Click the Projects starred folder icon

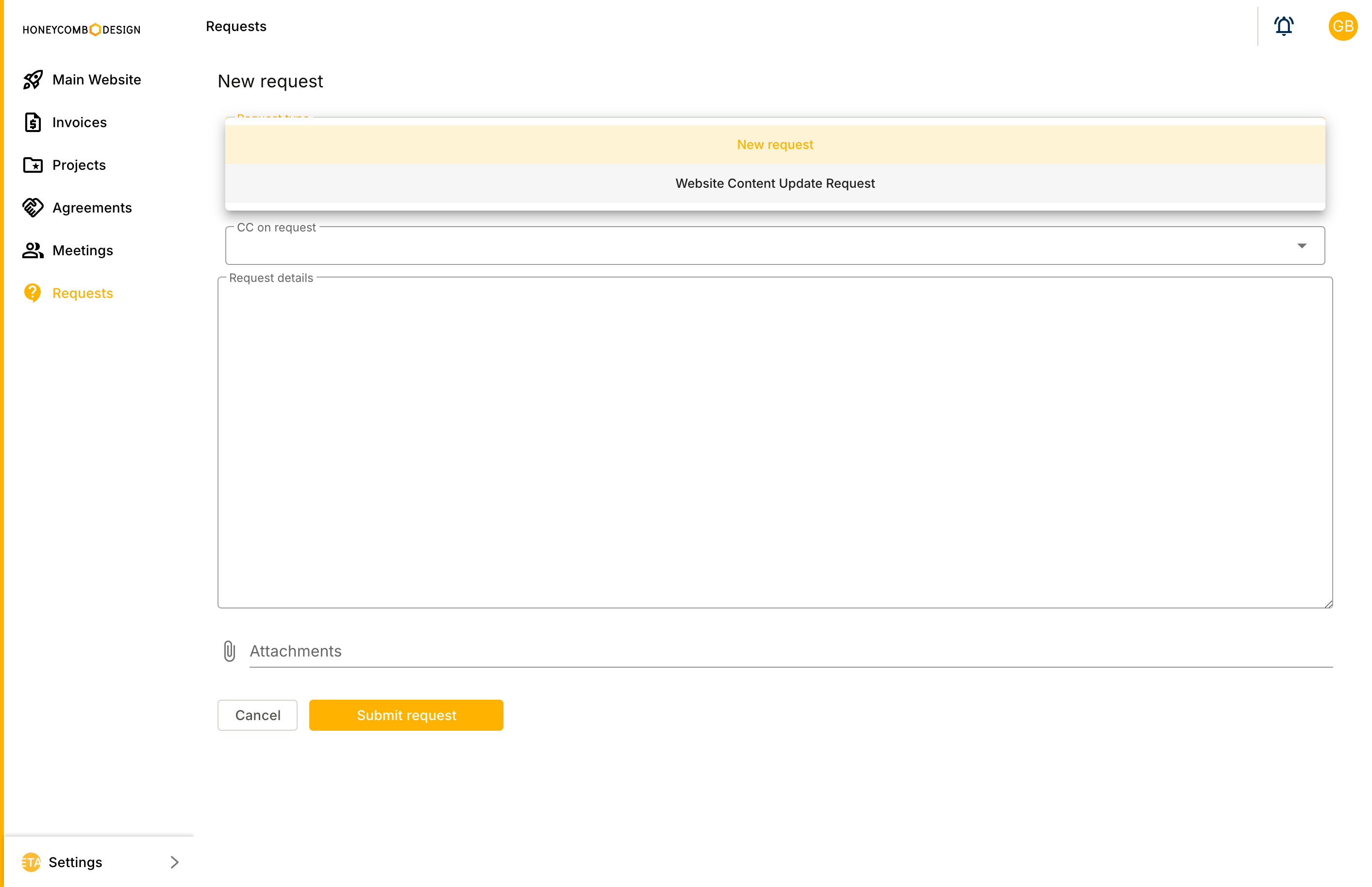click(33, 165)
